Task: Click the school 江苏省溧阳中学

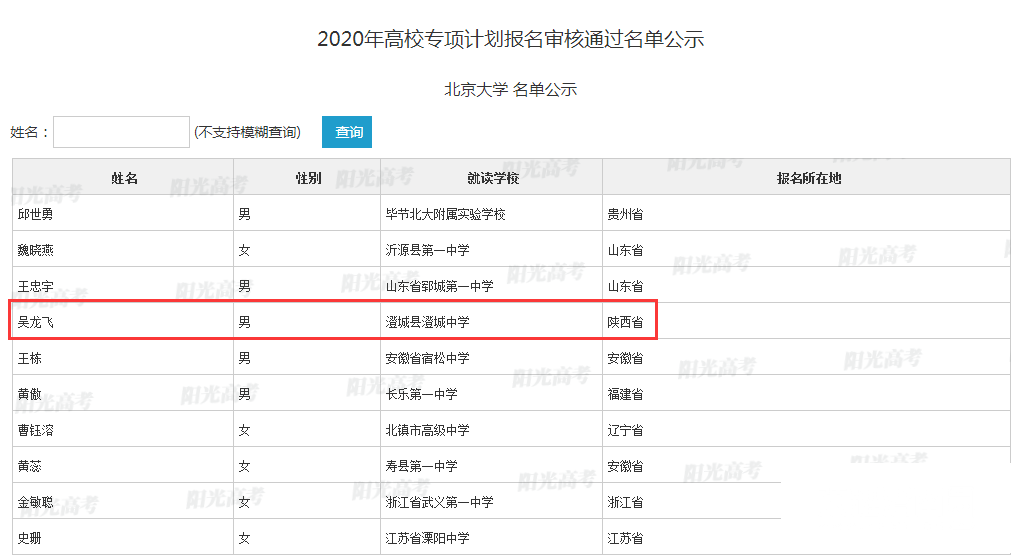Action: (427, 538)
